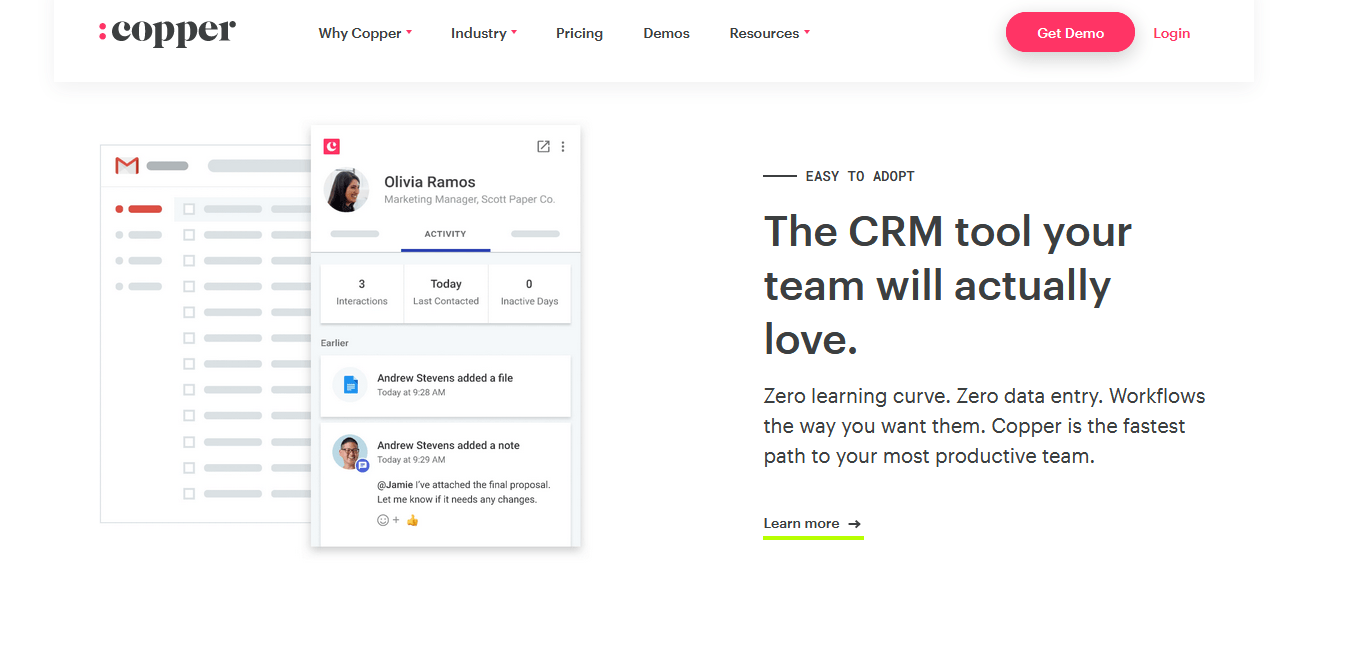
Task: Open the Demos page
Action: pos(666,33)
